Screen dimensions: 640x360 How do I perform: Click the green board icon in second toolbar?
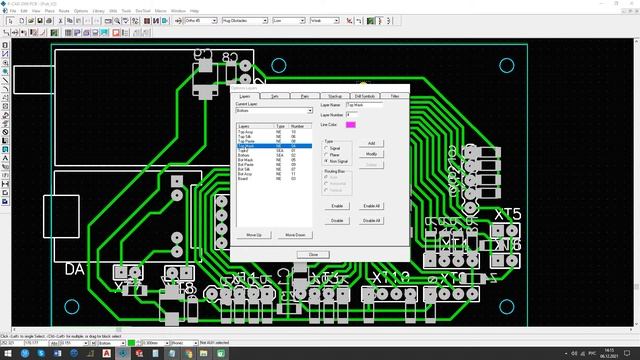click(x=54, y=32)
